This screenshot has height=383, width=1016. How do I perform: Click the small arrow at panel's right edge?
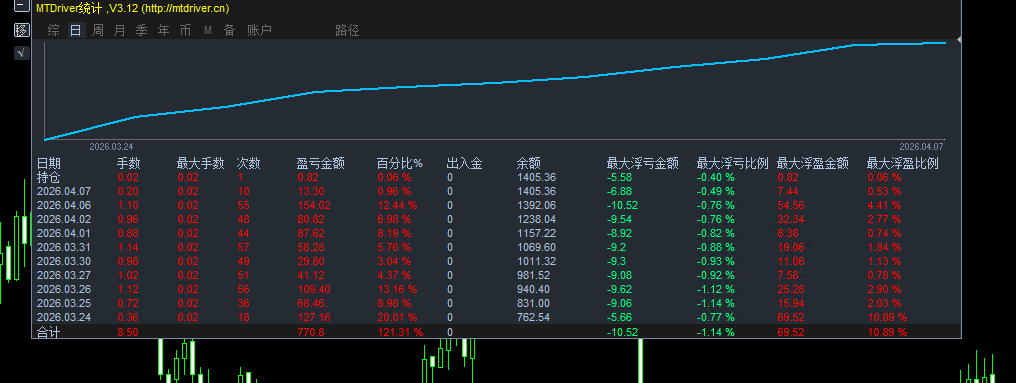960,40
